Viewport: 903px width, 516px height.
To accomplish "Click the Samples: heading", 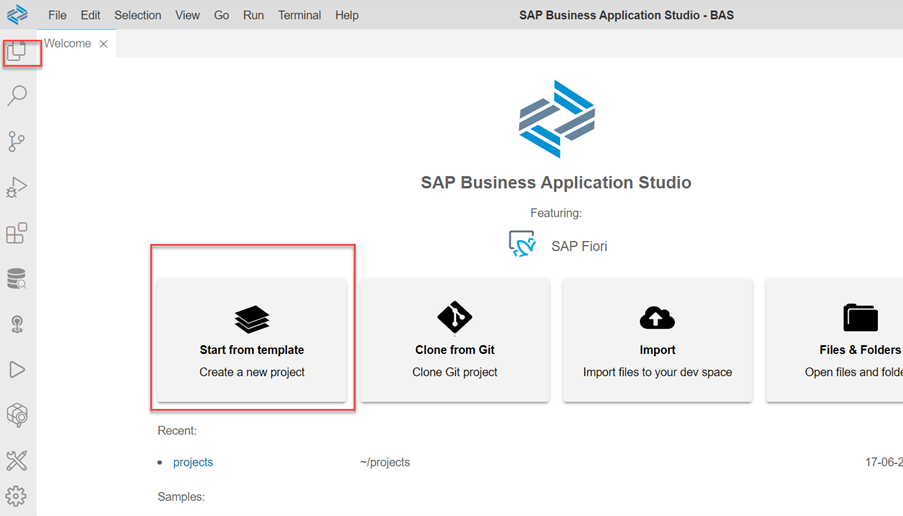I will 181,496.
